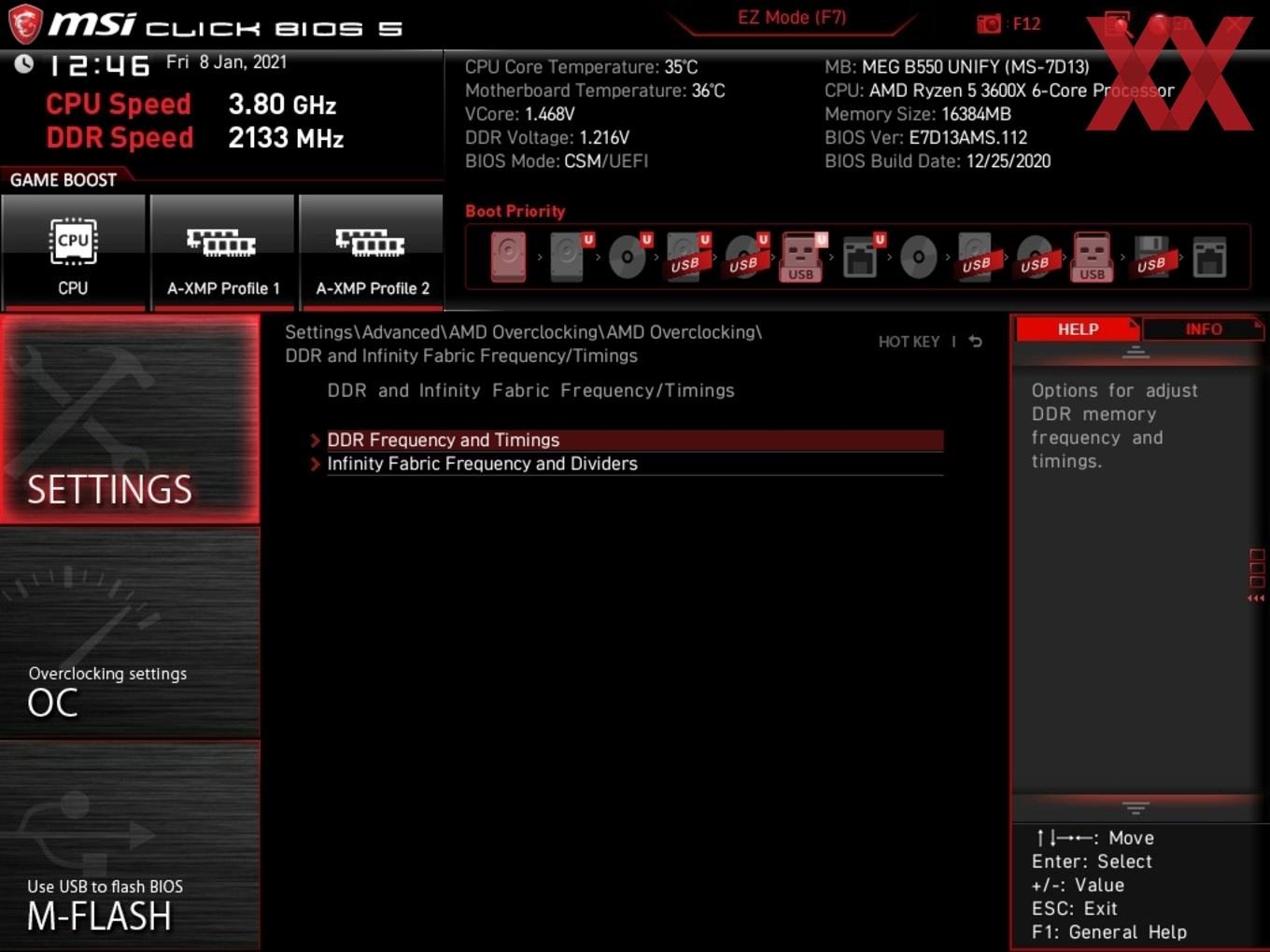Switch to EZ Mode (F7)
Screen dimensions: 1270x952
click(x=792, y=18)
